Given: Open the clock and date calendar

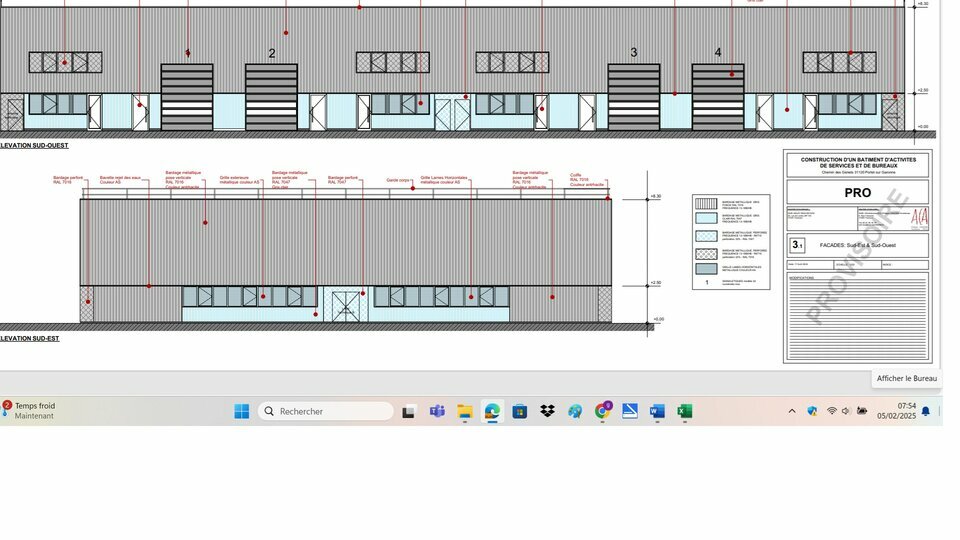Looking at the screenshot, I should [896, 411].
